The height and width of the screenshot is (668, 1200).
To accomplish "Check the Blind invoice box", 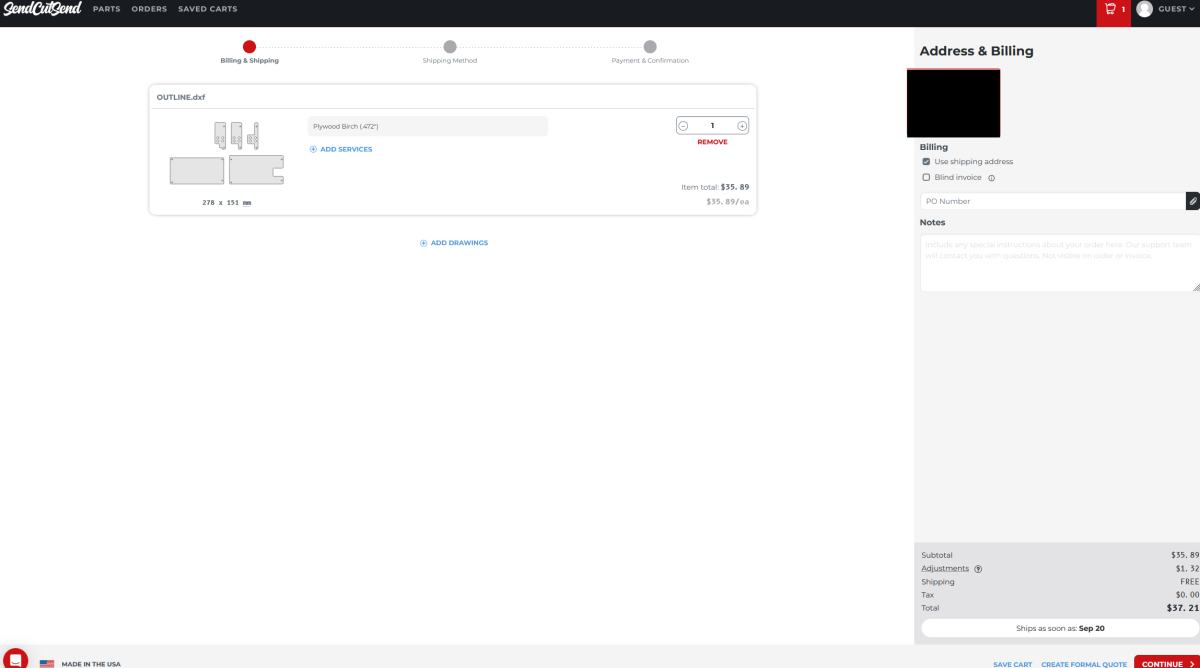I will pyautogui.click(x=926, y=177).
